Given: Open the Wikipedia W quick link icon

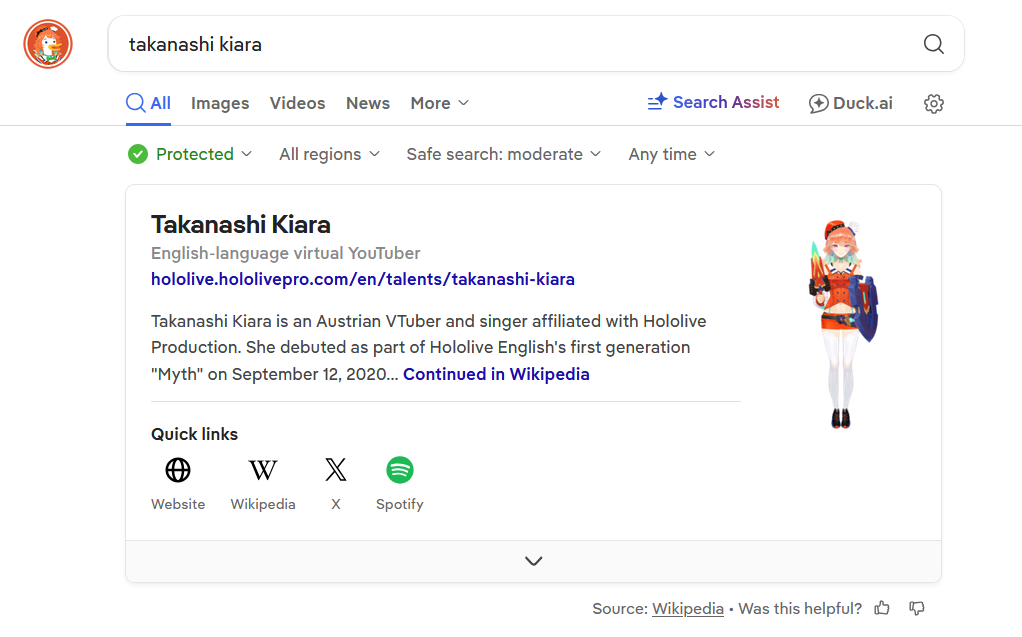Looking at the screenshot, I should click(x=263, y=469).
